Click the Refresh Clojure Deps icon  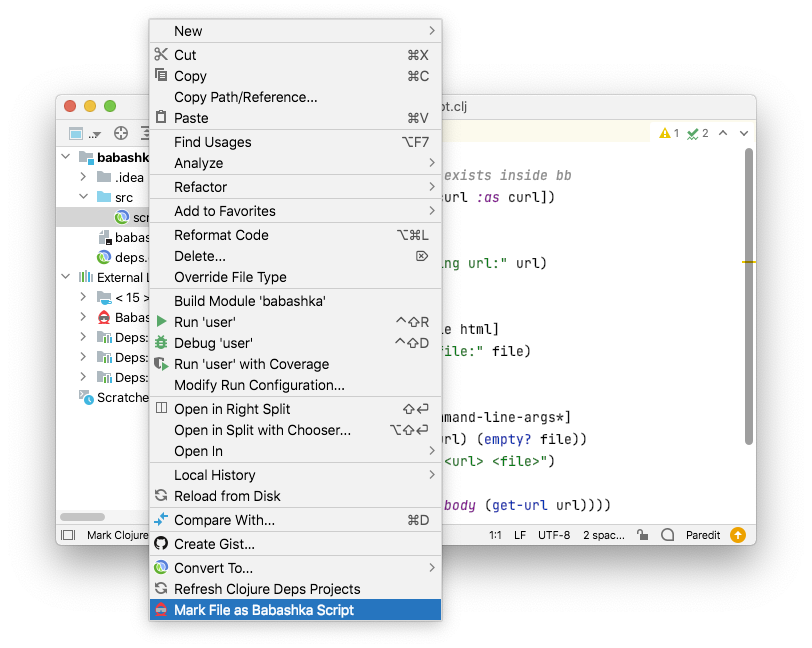tap(161, 588)
